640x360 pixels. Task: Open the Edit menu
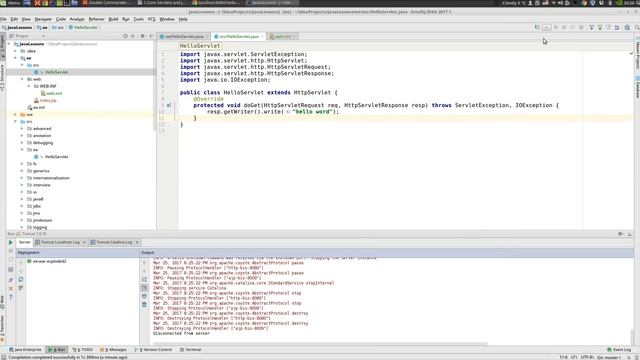coord(14,19)
